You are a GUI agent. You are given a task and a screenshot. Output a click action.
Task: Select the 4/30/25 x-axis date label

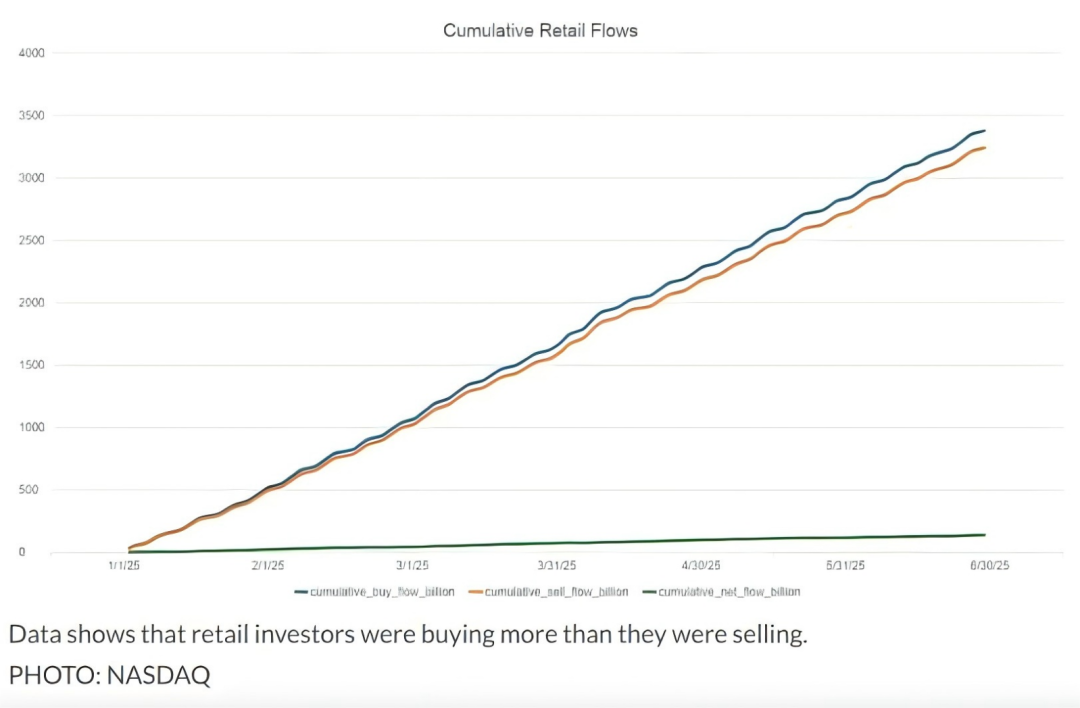click(701, 565)
